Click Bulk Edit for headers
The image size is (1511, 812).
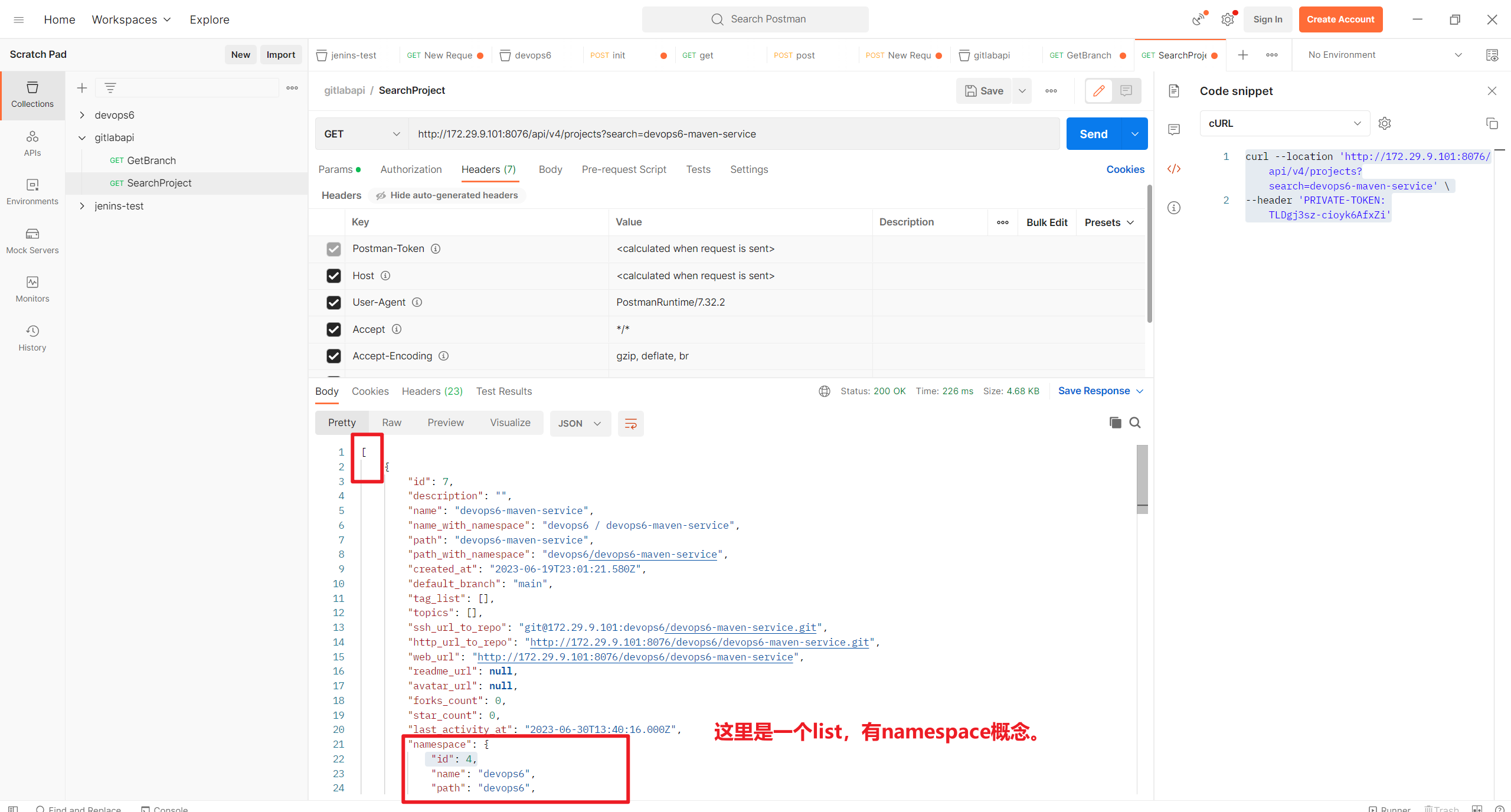(x=1046, y=222)
